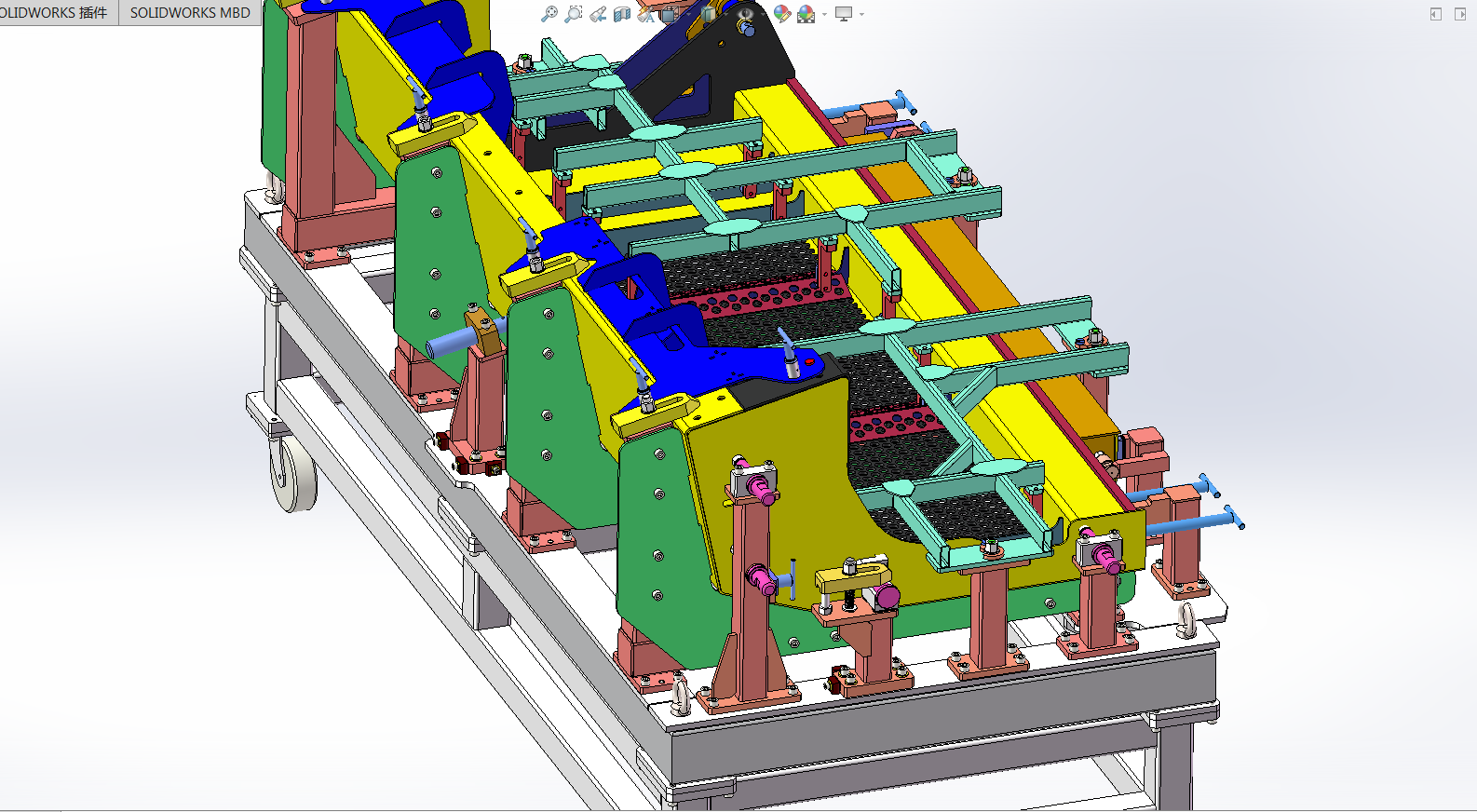
Task: Expand the View Settings dropdown arrow
Action: [861, 14]
